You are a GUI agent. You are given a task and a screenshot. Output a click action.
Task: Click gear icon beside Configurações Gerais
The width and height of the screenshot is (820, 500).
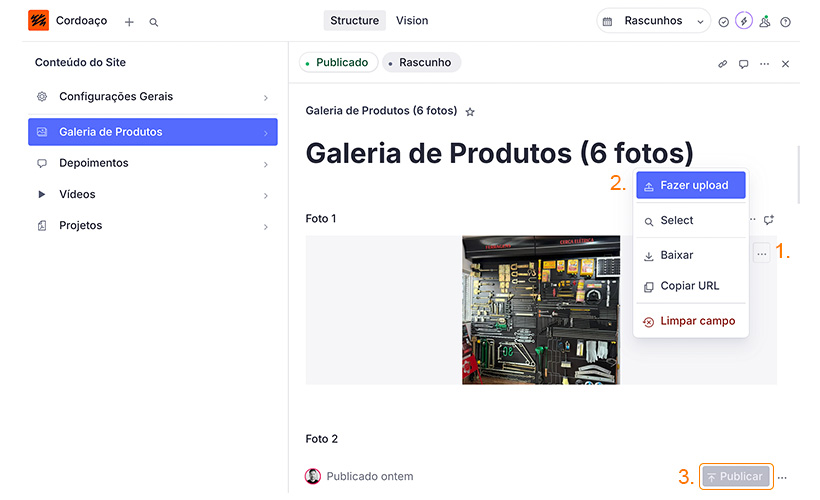coord(42,97)
